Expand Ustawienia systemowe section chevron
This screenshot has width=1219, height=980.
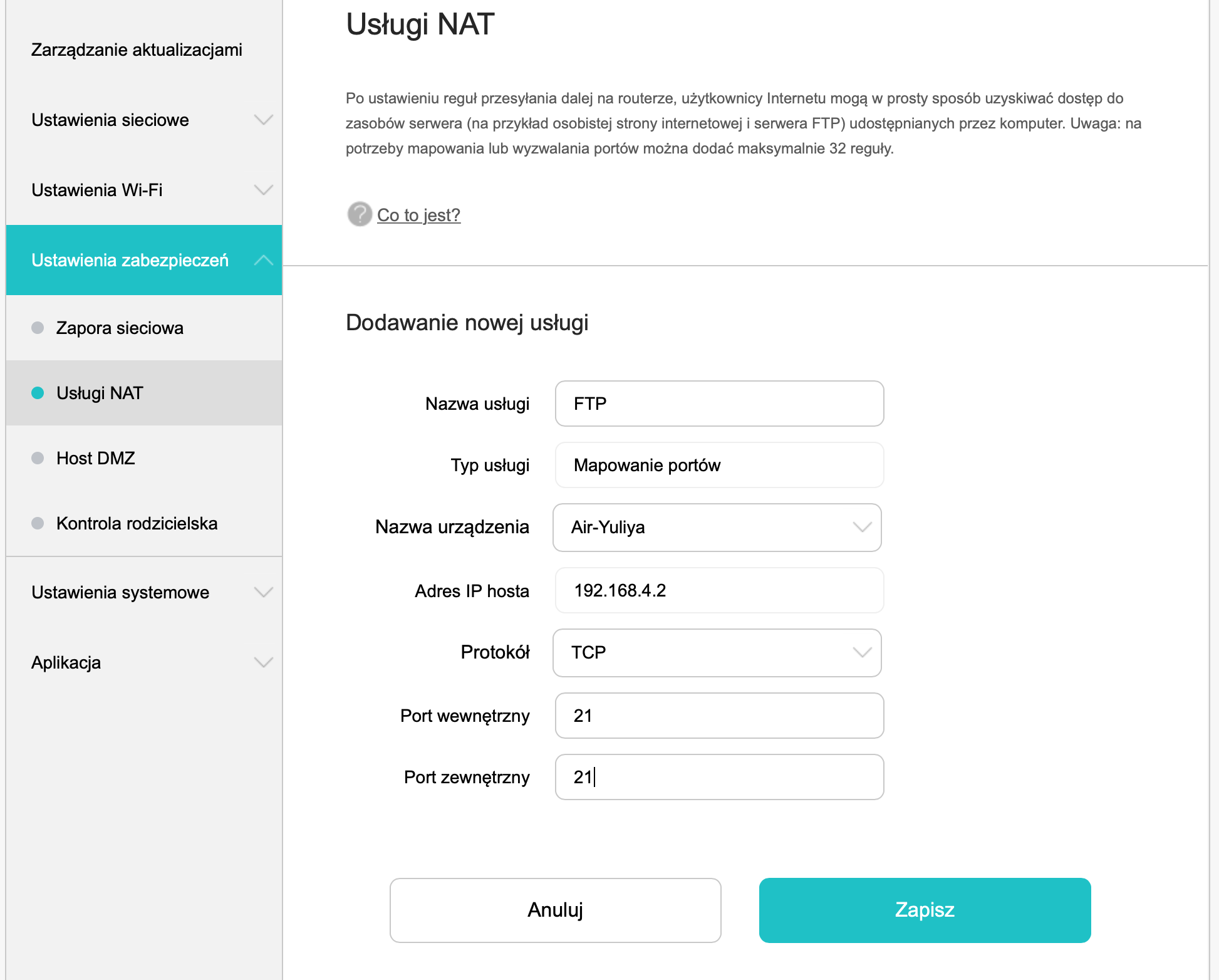(x=264, y=592)
